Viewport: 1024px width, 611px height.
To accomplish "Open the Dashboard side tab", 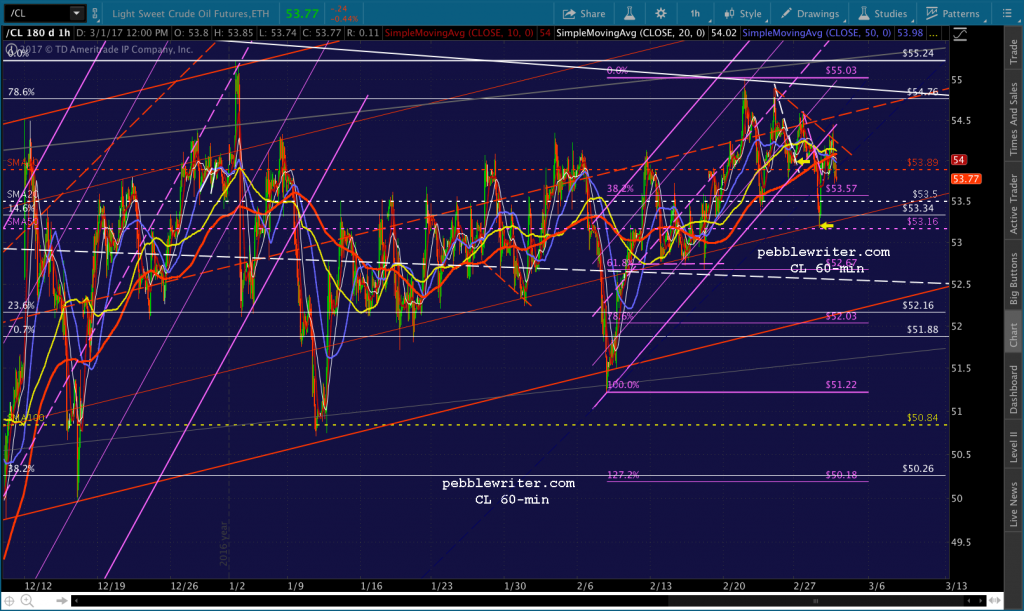I will (x=1014, y=389).
